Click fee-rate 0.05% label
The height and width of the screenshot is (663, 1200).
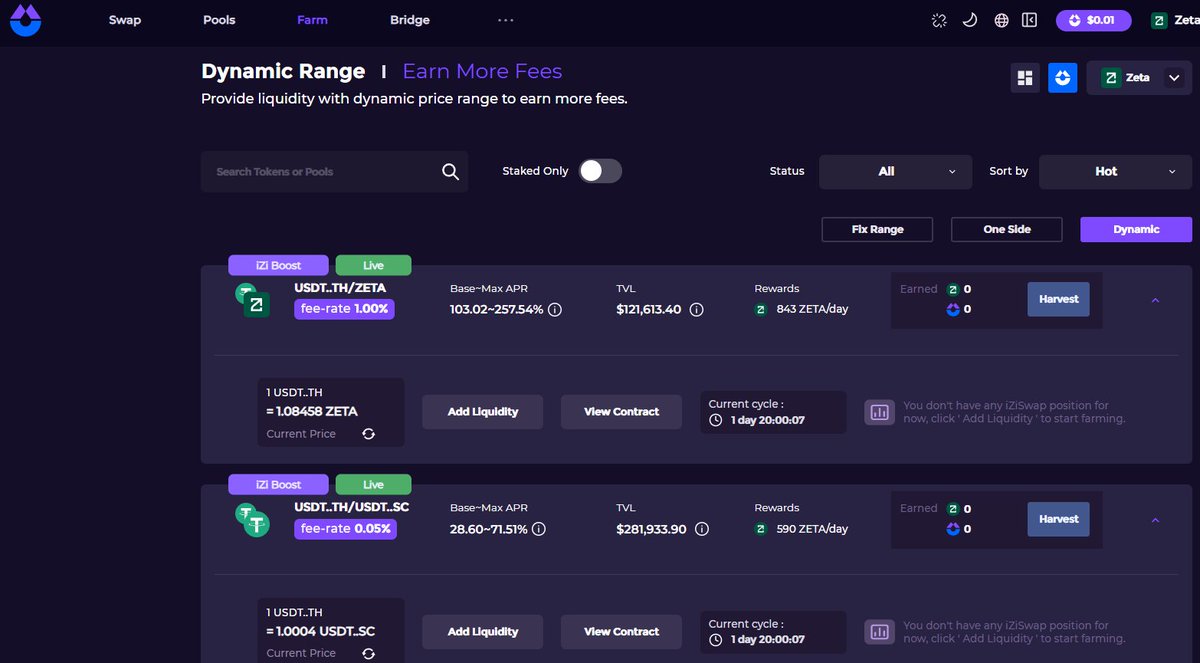click(345, 529)
